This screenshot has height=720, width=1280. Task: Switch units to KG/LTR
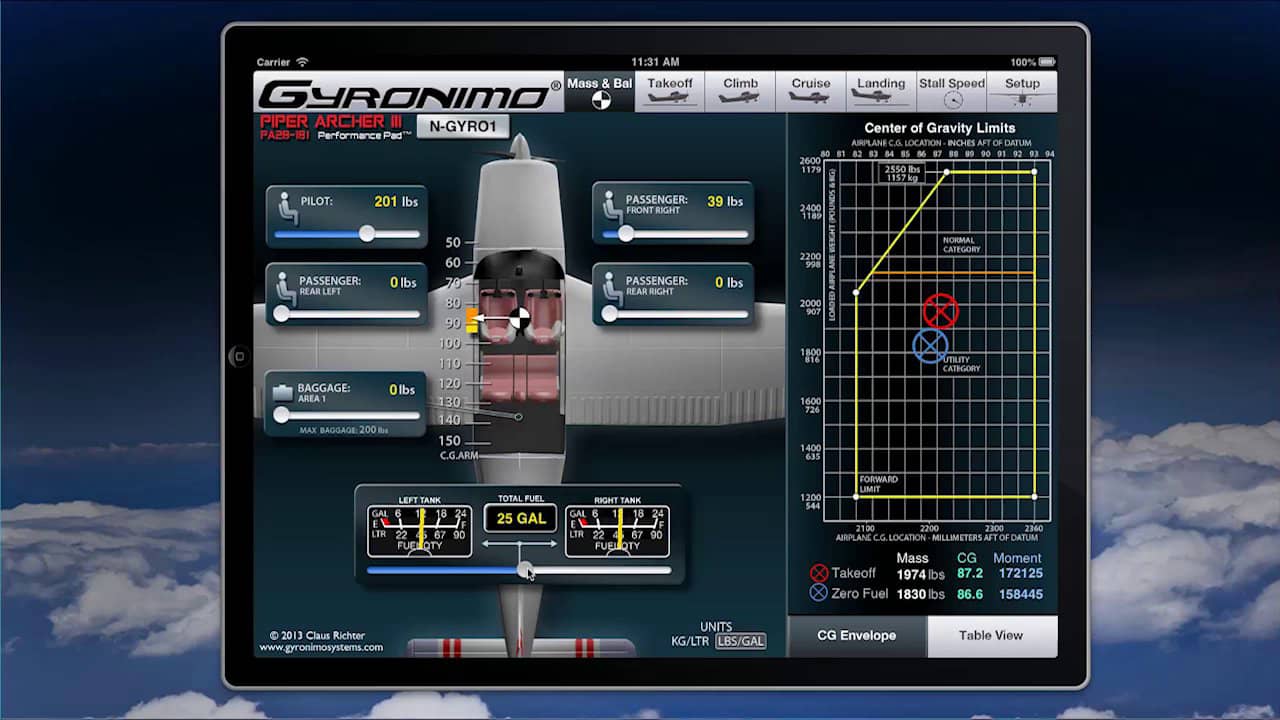691,642
